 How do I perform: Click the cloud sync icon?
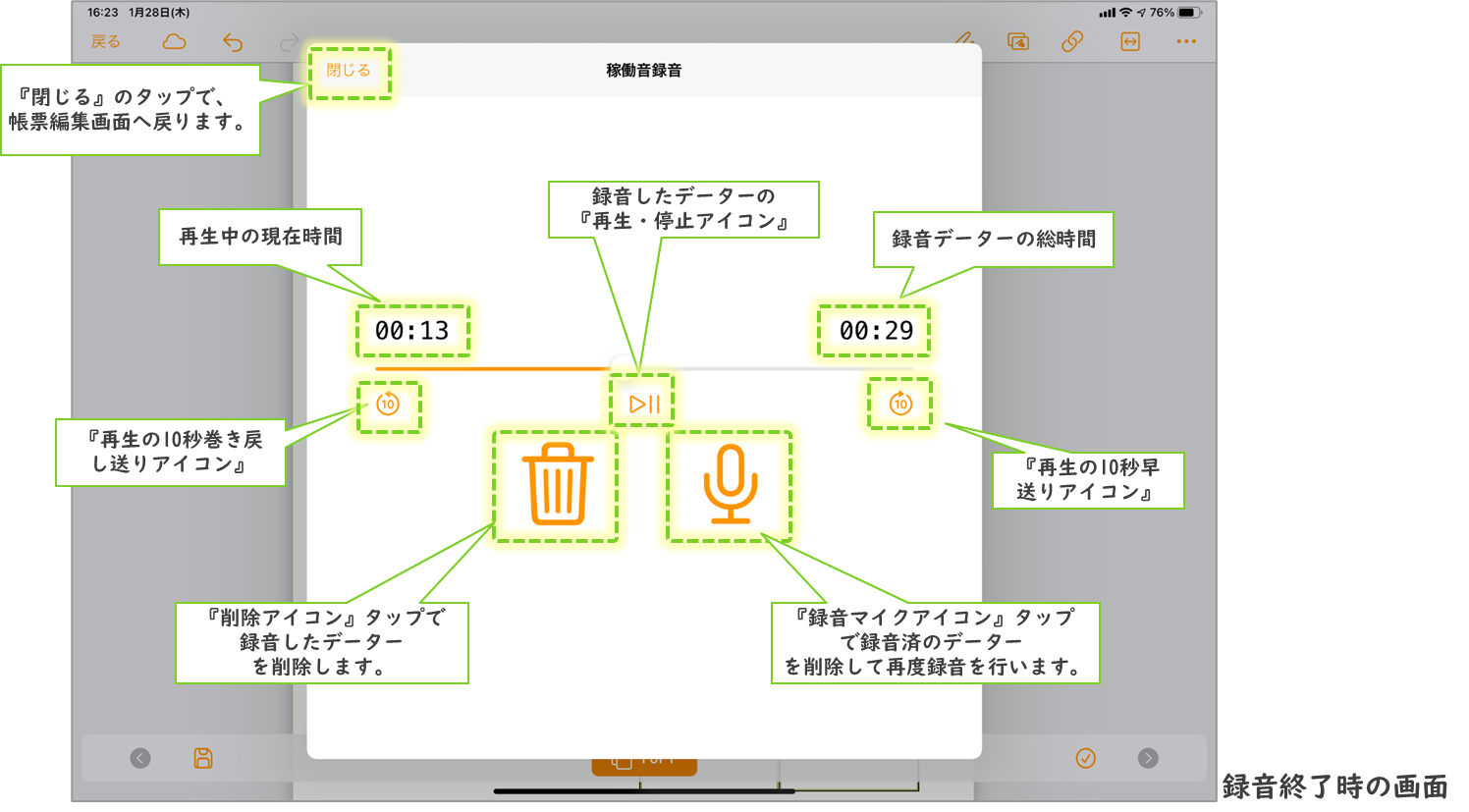174,41
